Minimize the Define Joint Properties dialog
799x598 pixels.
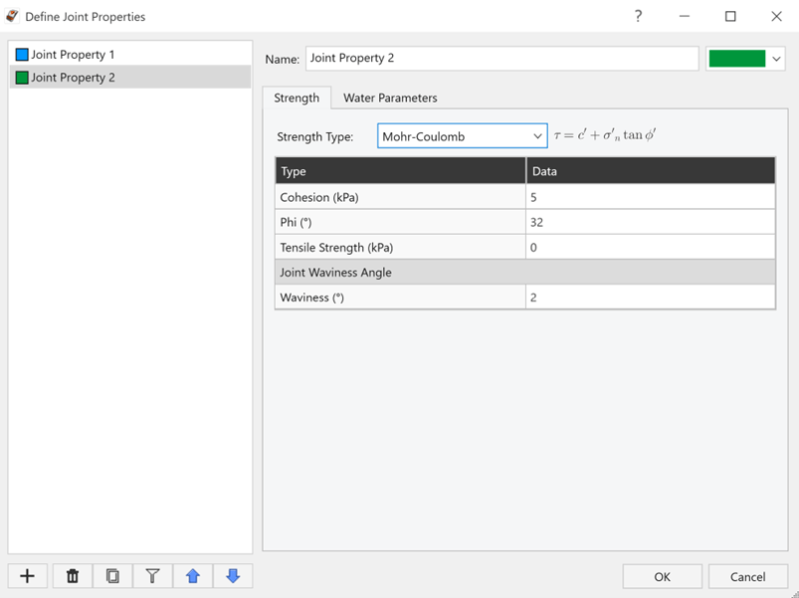[684, 16]
